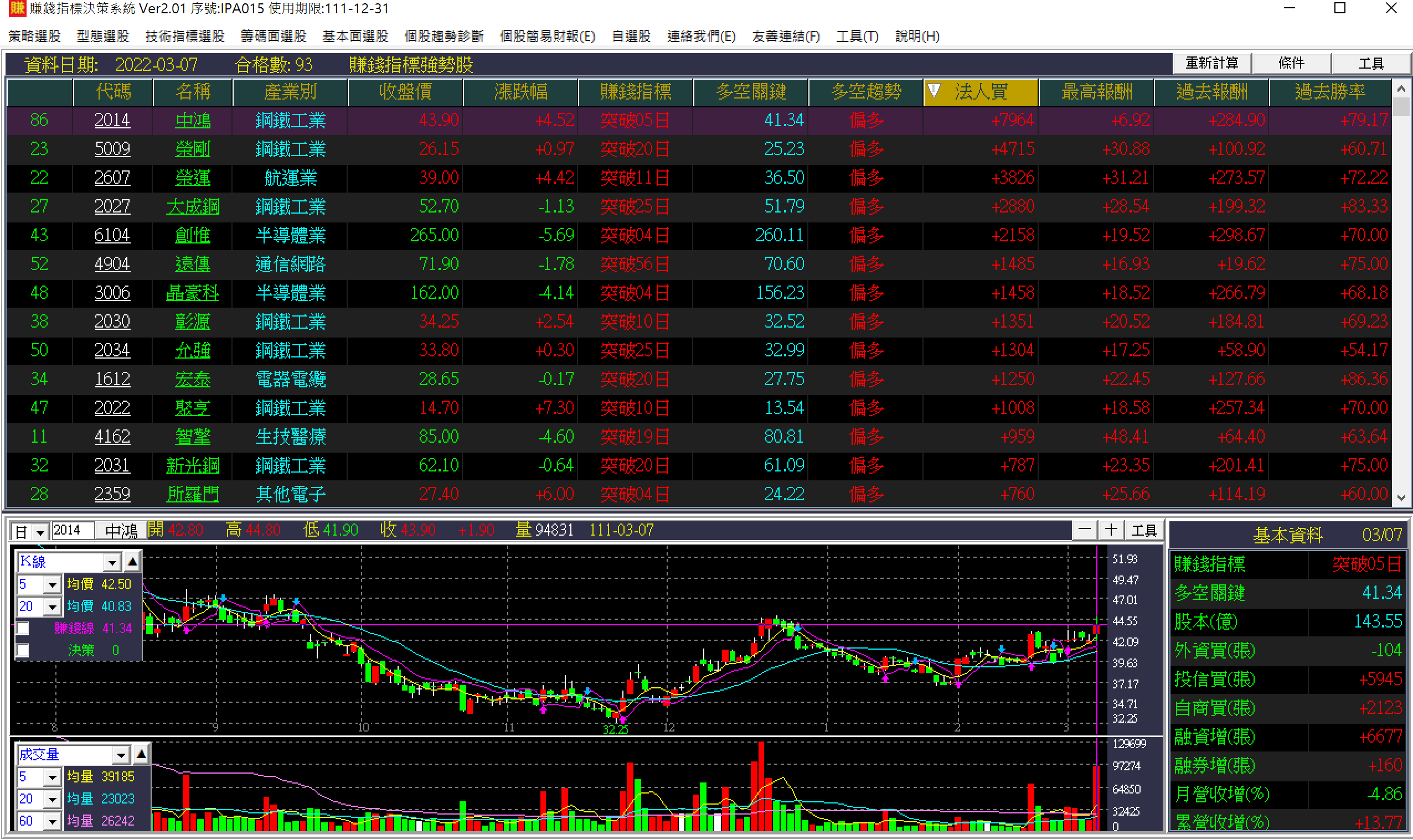
Task: Open the 日 period dropdown
Action: tap(40, 532)
